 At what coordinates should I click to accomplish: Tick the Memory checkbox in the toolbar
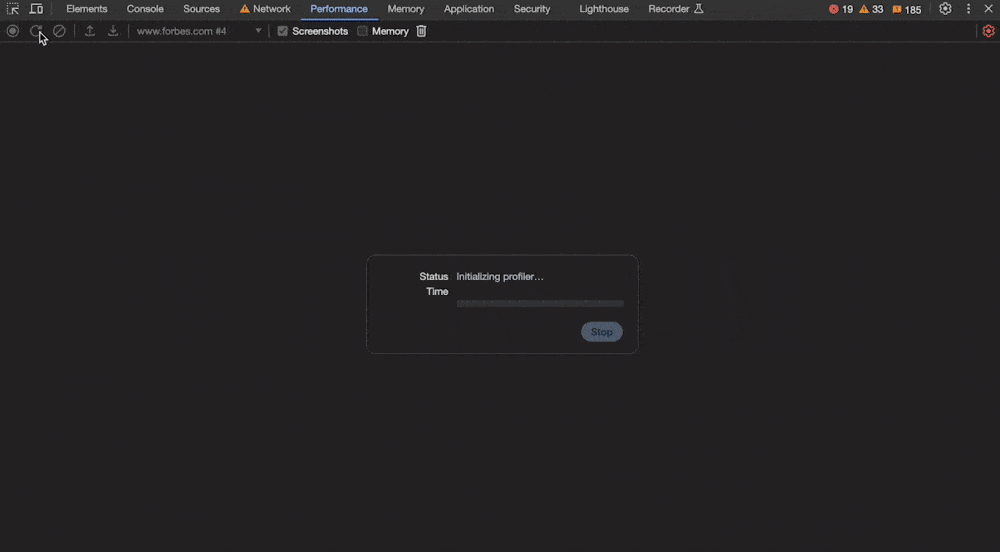pos(362,31)
